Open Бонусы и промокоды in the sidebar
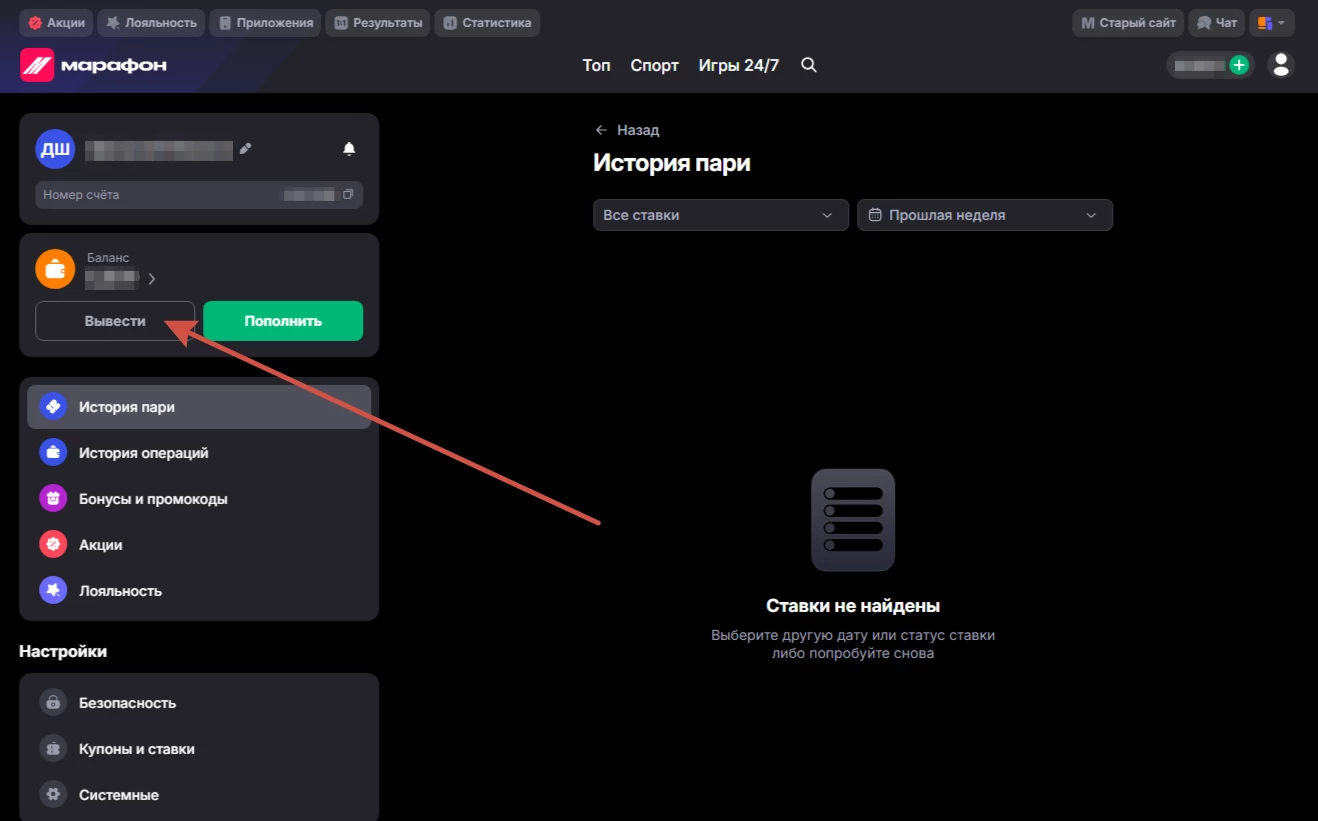 coord(199,499)
